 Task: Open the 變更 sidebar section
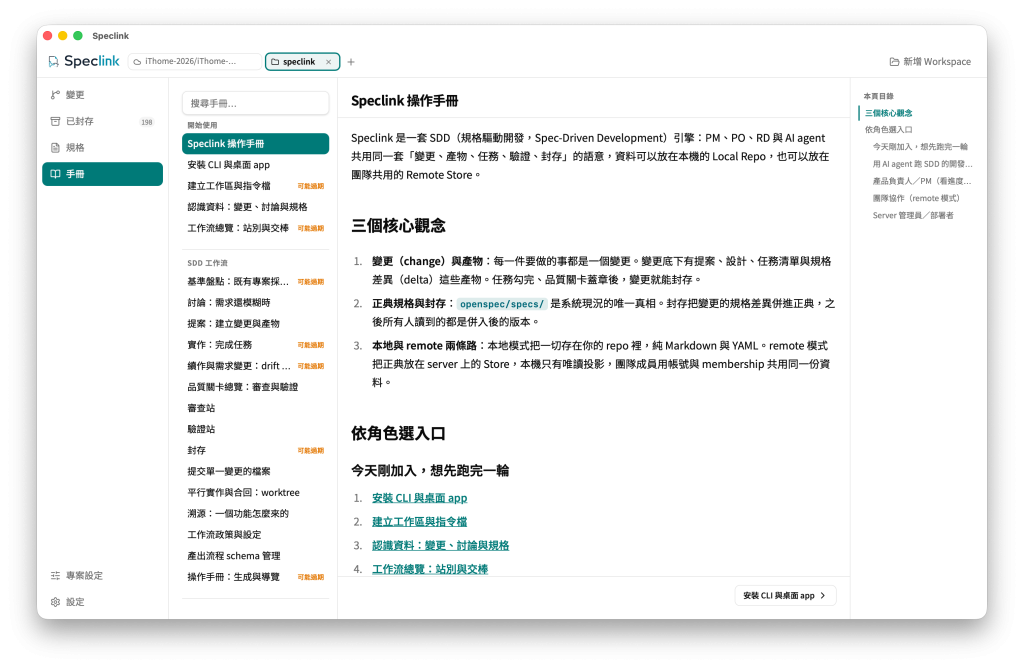[103, 95]
